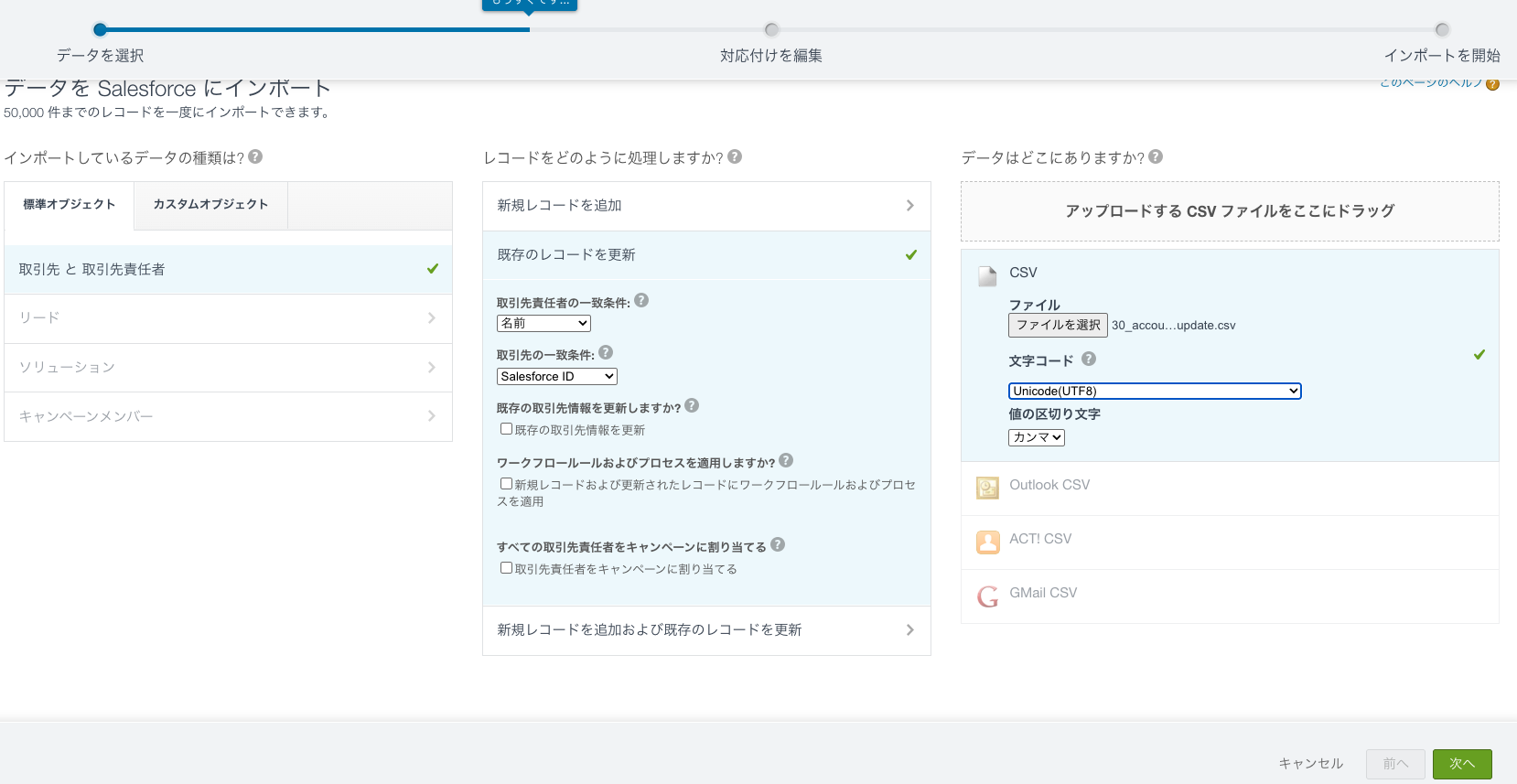Open help for 取引先責任者の一致条件
1517x784 pixels.
(641, 300)
